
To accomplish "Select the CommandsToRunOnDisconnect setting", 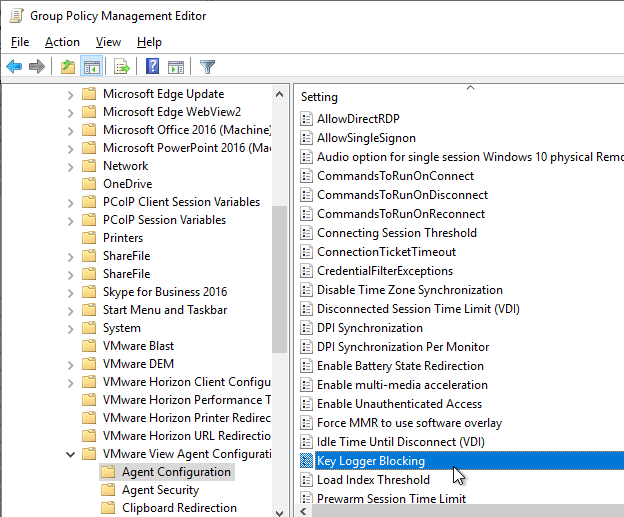I will 402,195.
